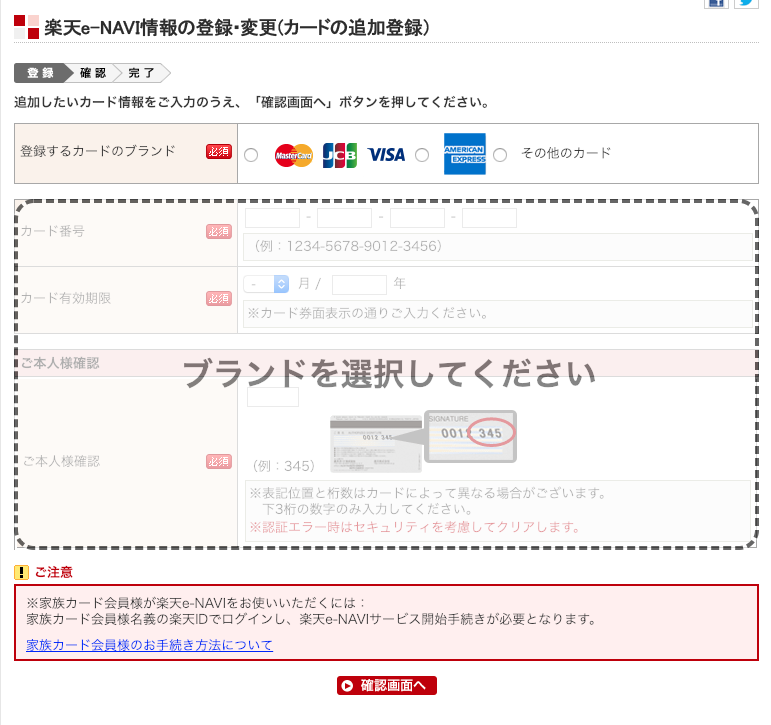
Task: Click the American Express logo
Action: point(465,154)
